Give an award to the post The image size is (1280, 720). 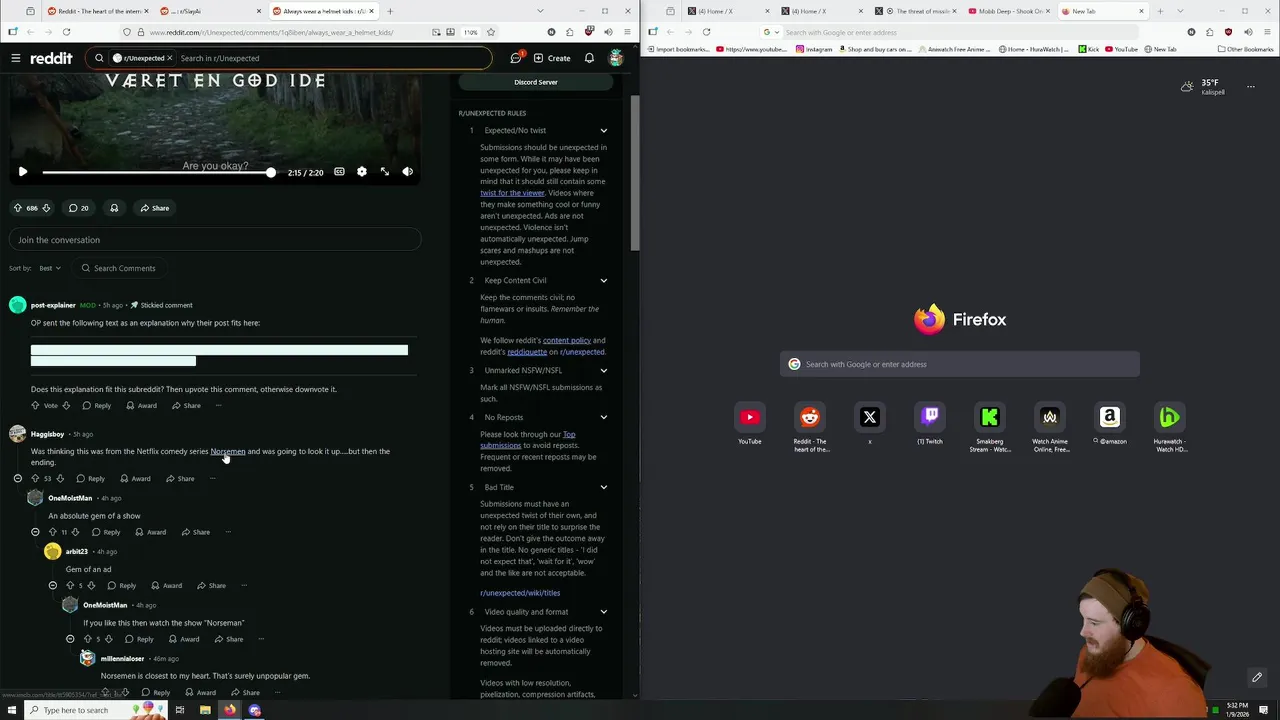pos(114,208)
